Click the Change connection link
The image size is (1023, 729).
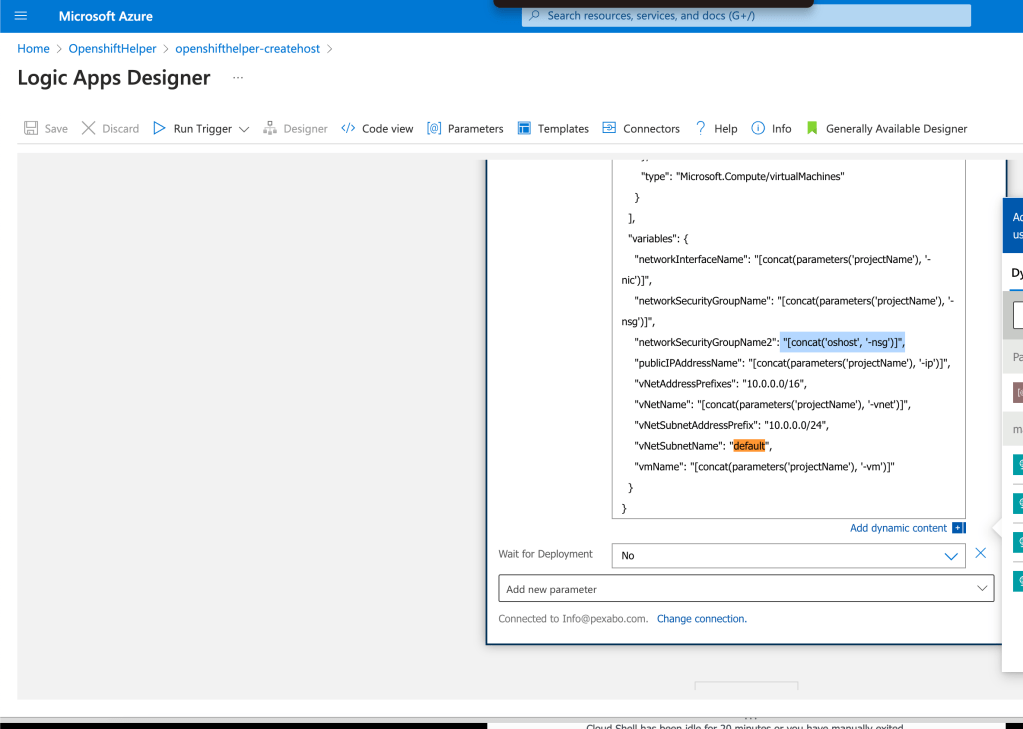point(701,619)
